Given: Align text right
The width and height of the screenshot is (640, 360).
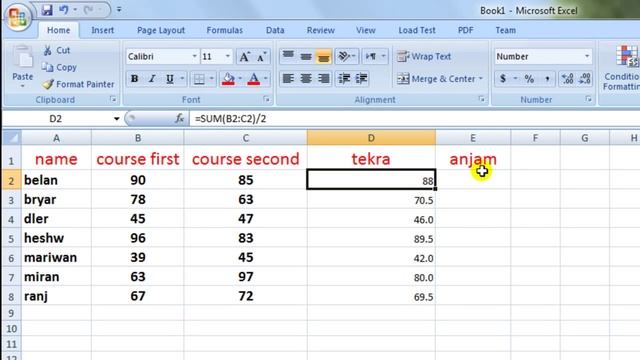Looking at the screenshot, I should tap(323, 79).
